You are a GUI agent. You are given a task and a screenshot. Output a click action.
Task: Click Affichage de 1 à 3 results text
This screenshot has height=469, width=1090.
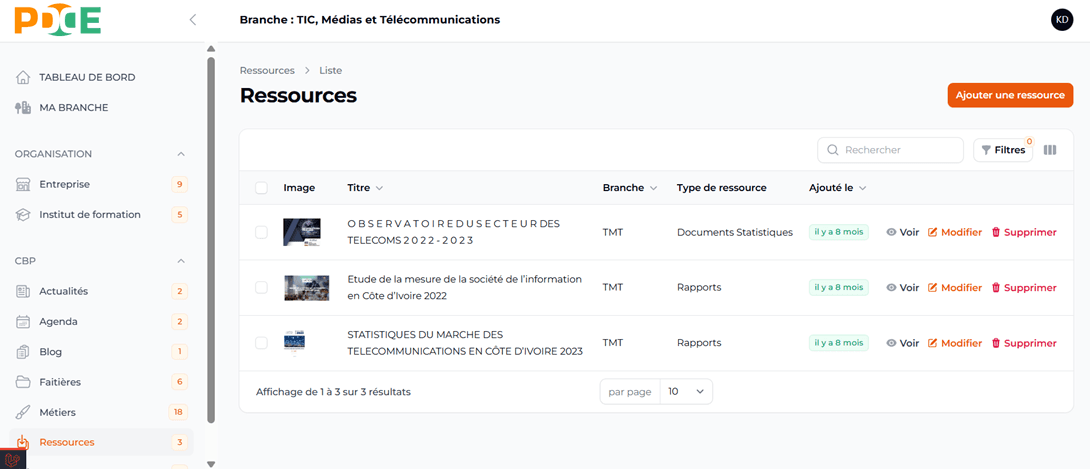[x=333, y=391]
